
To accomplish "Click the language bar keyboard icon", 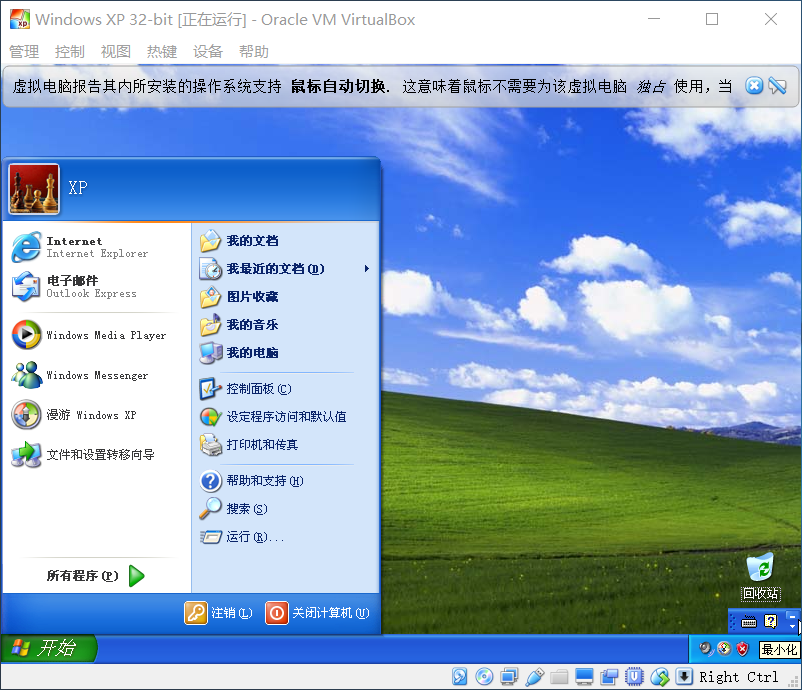I will tap(749, 621).
